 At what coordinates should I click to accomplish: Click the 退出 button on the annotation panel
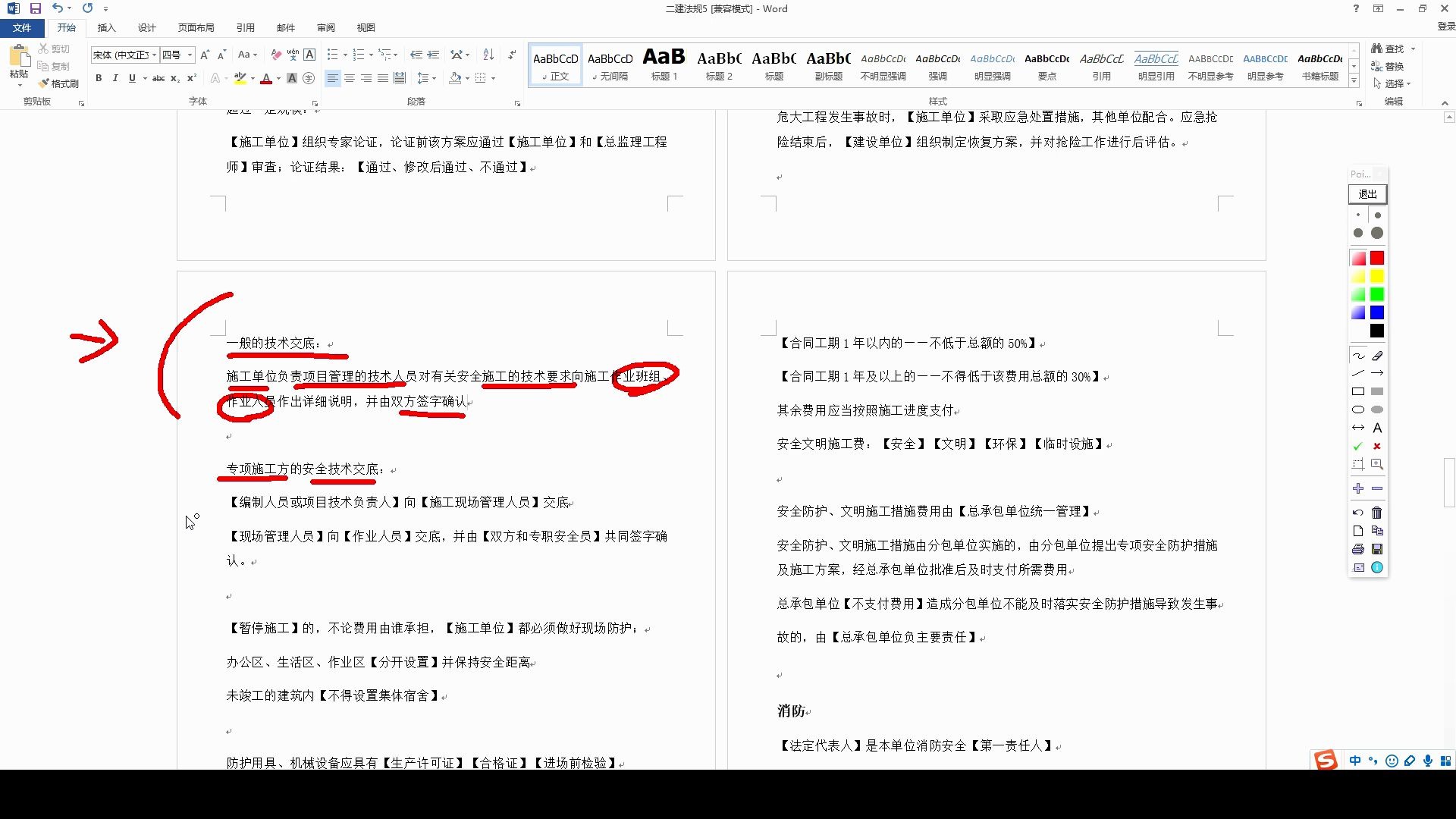point(1367,194)
